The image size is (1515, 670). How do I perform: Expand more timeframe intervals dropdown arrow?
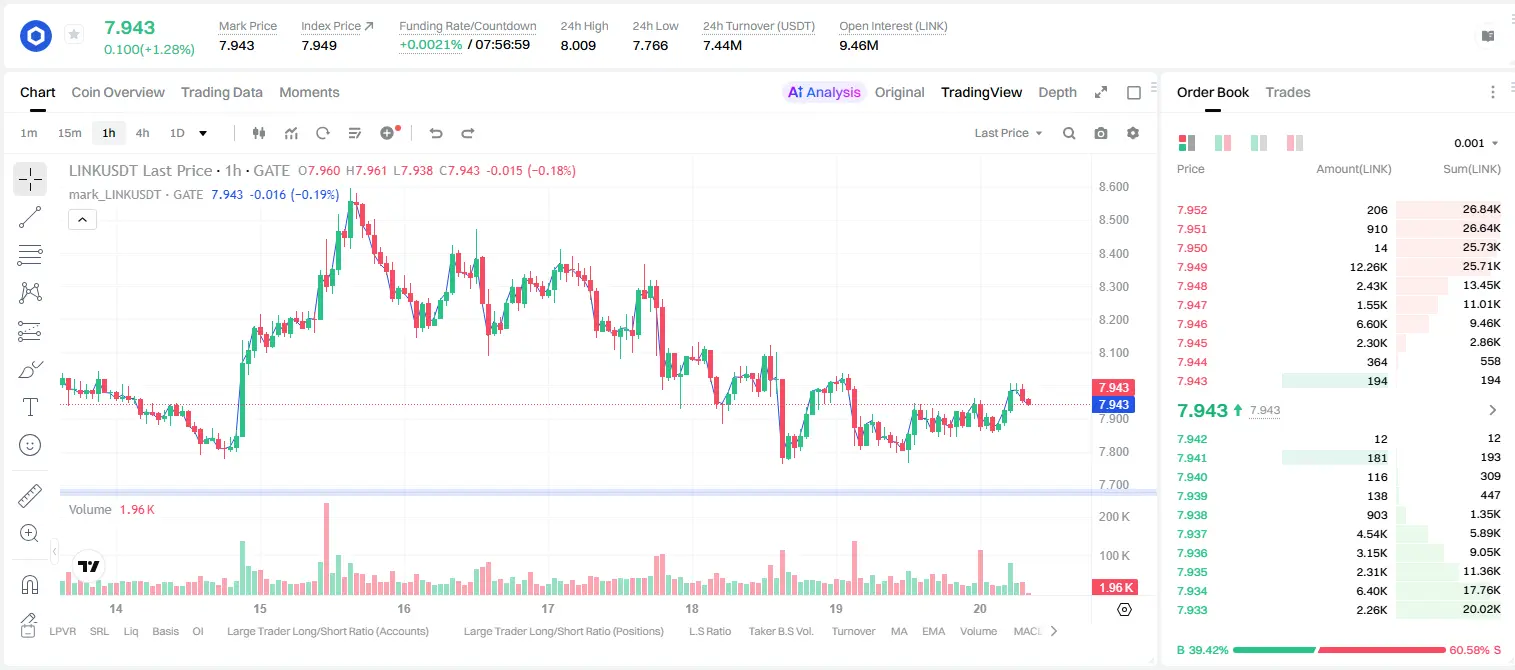203,133
